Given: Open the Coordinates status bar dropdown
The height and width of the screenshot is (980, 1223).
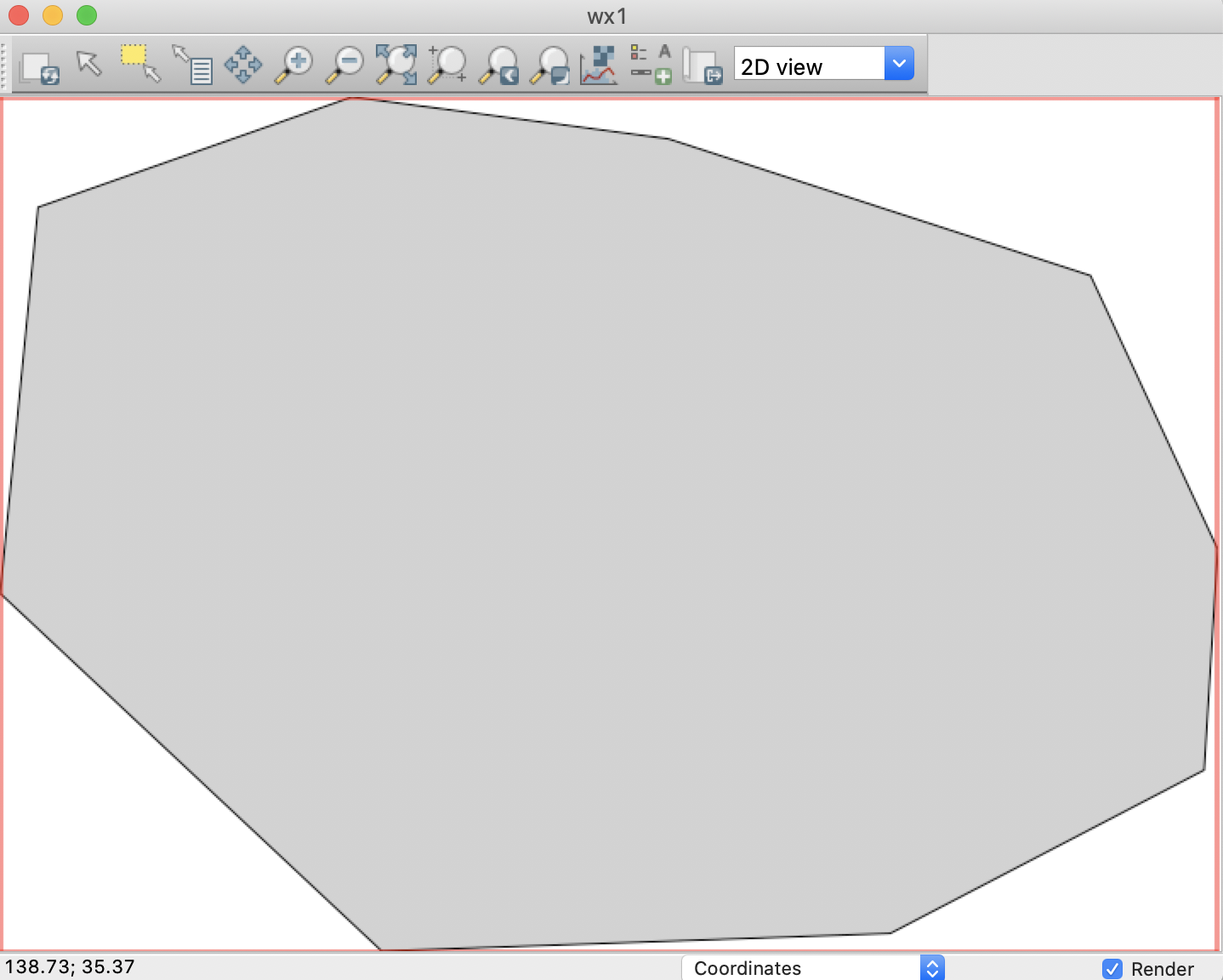Looking at the screenshot, I should pyautogui.click(x=804, y=967).
